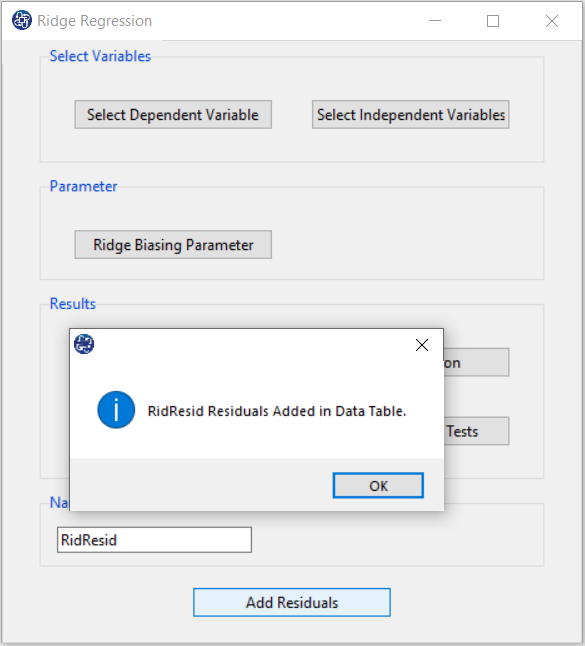Click the Select Variables group label
Viewport: 585px width, 646px height.
click(101, 56)
